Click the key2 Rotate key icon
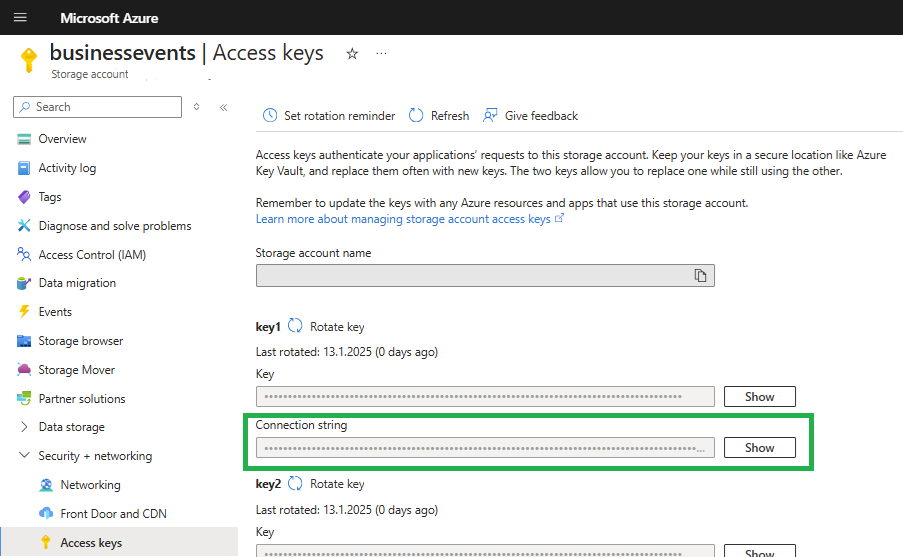 click(x=296, y=484)
